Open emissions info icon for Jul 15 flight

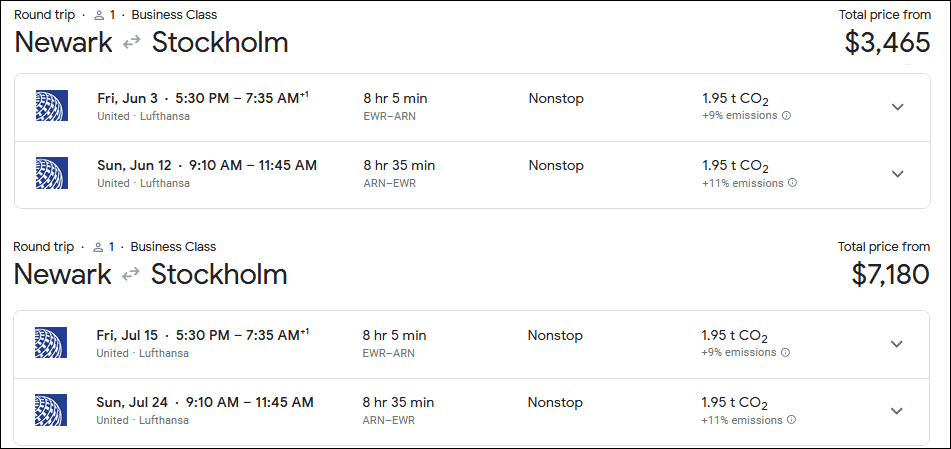click(786, 353)
